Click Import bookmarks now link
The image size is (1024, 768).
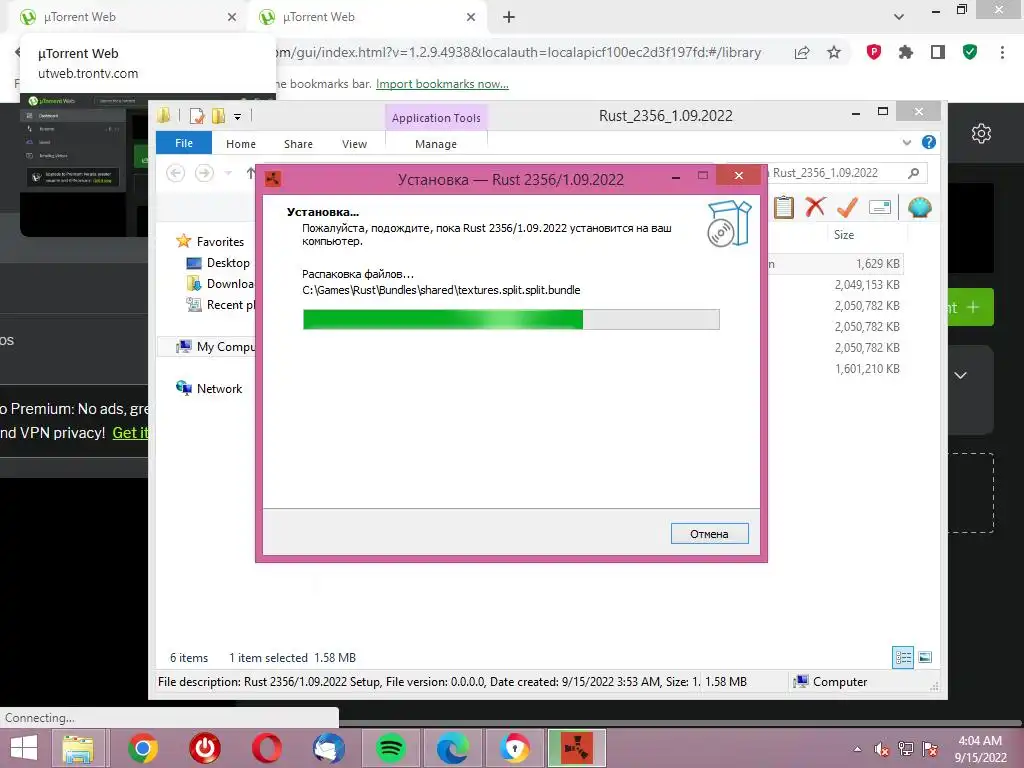point(442,84)
